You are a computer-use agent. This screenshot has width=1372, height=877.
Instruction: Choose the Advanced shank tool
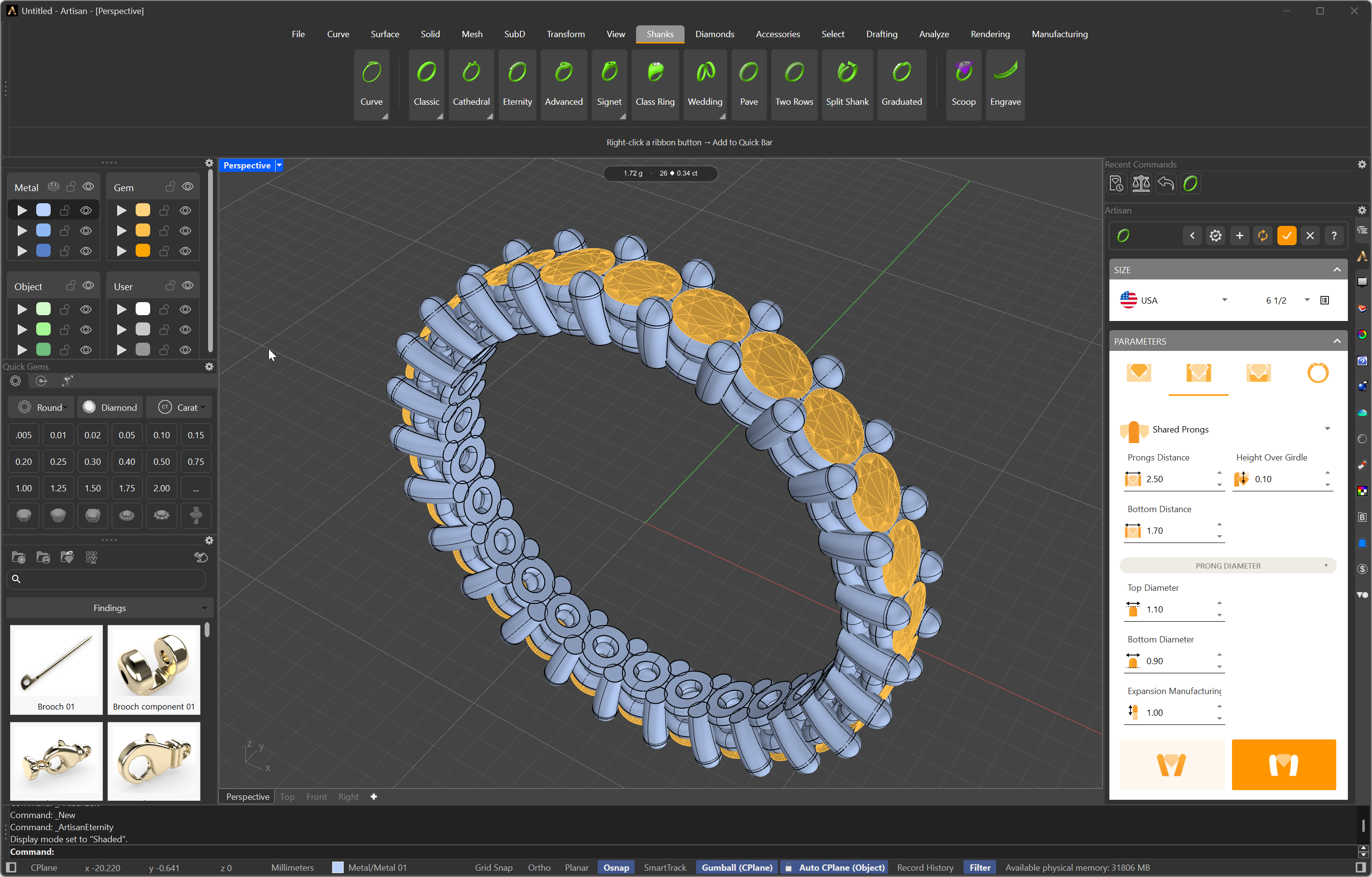pos(563,84)
